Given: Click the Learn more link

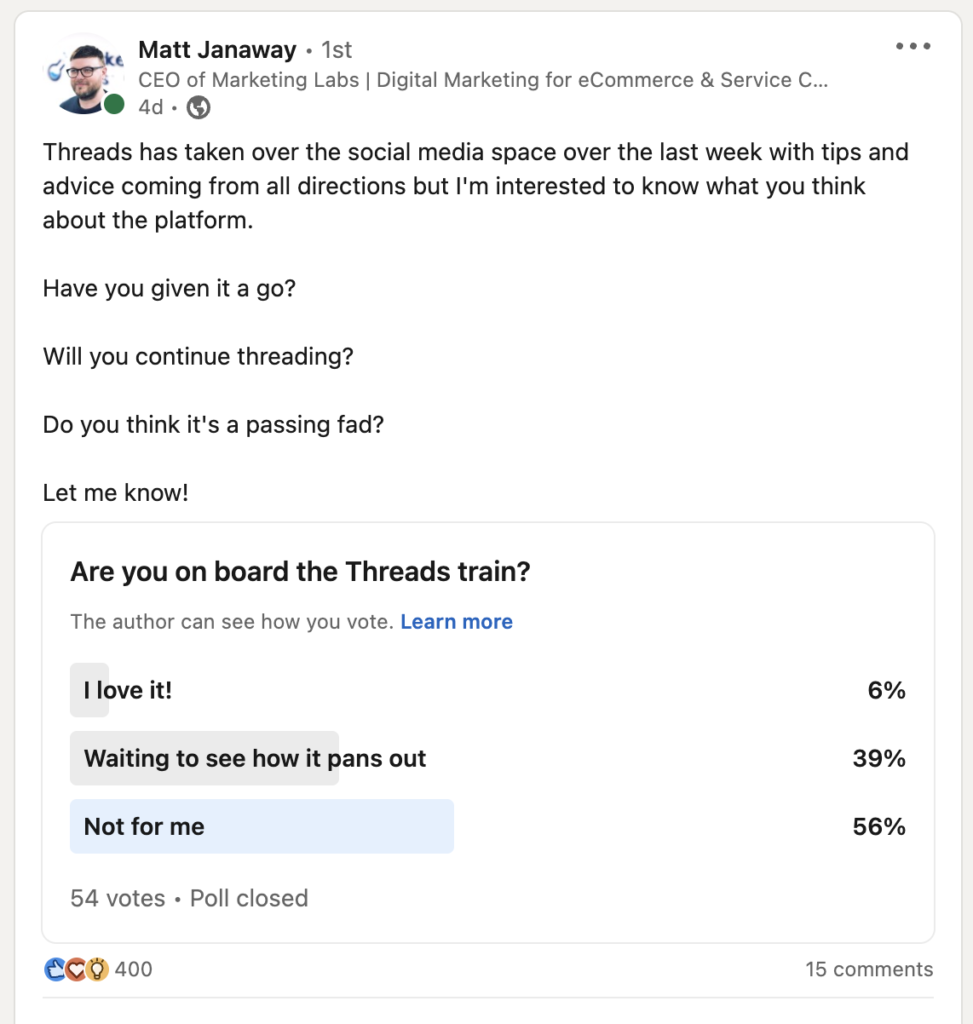Looking at the screenshot, I should [x=456, y=622].
